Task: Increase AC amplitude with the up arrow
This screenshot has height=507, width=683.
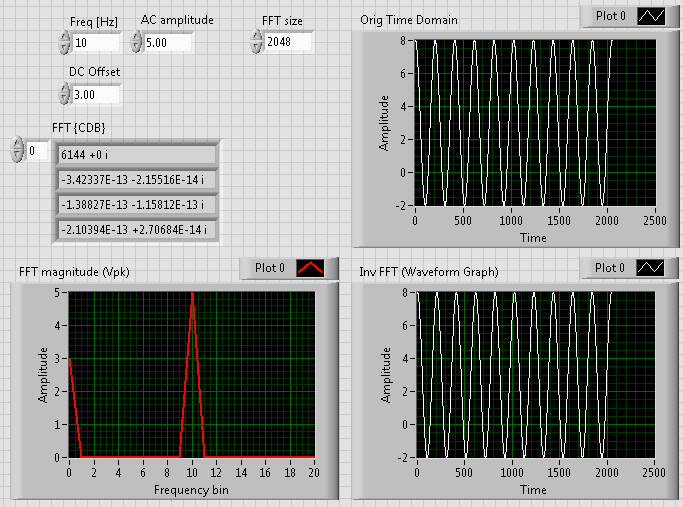Action: coord(136,36)
